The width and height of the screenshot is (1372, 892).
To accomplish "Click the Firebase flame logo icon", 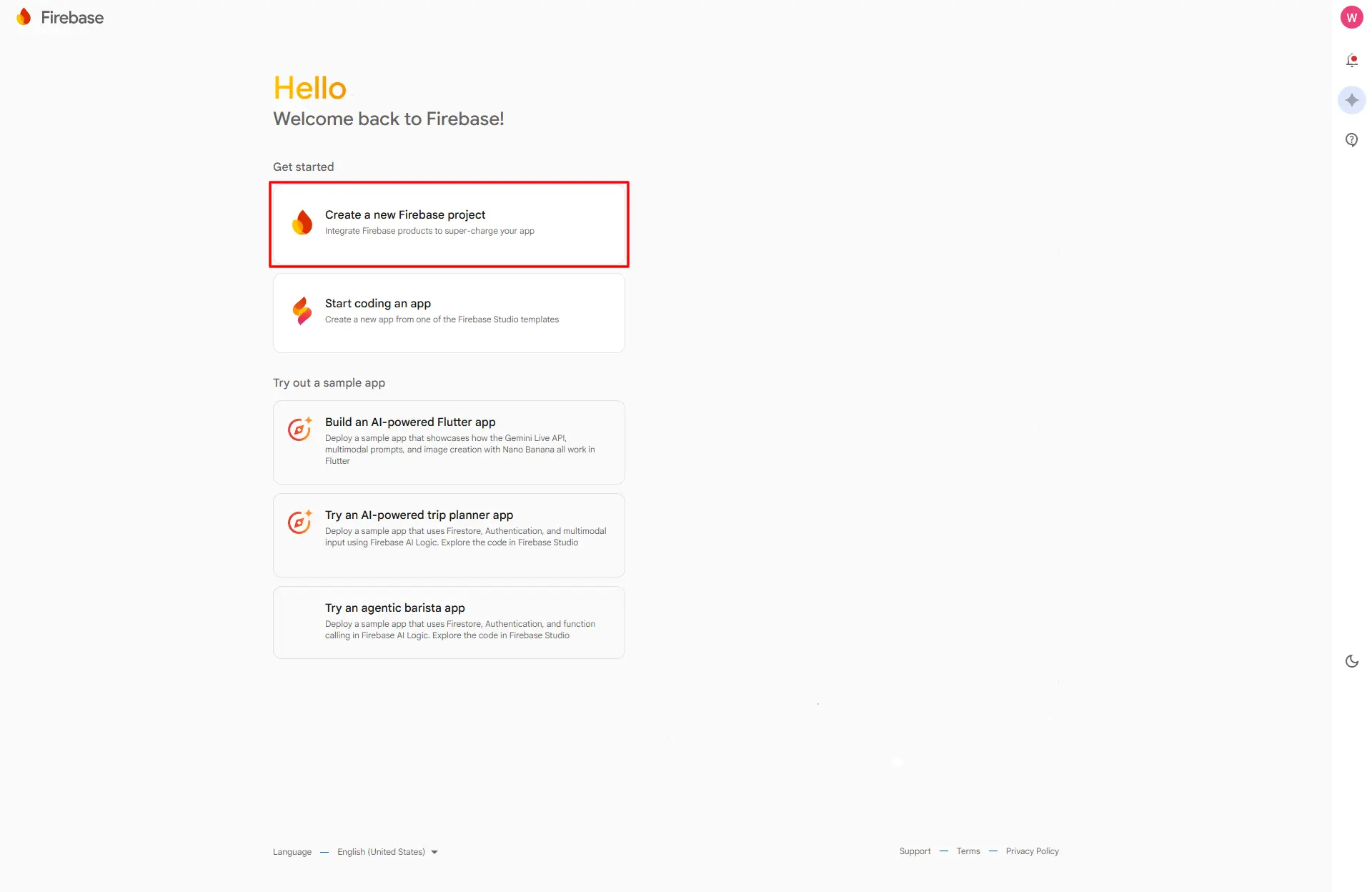I will pos(24,17).
